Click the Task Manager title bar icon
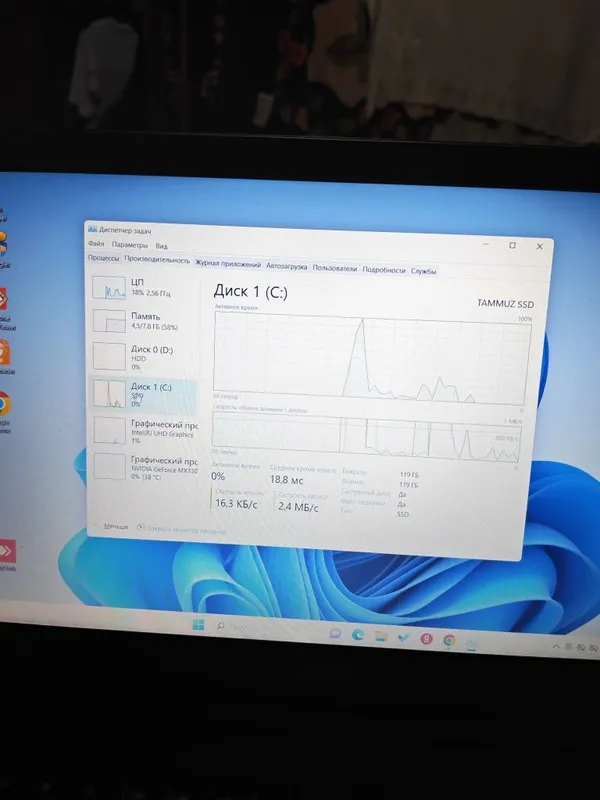 pyautogui.click(x=92, y=229)
